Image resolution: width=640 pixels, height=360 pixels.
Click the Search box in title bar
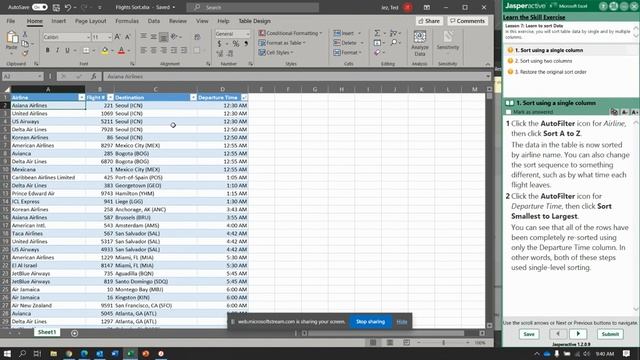tap(253, 7)
